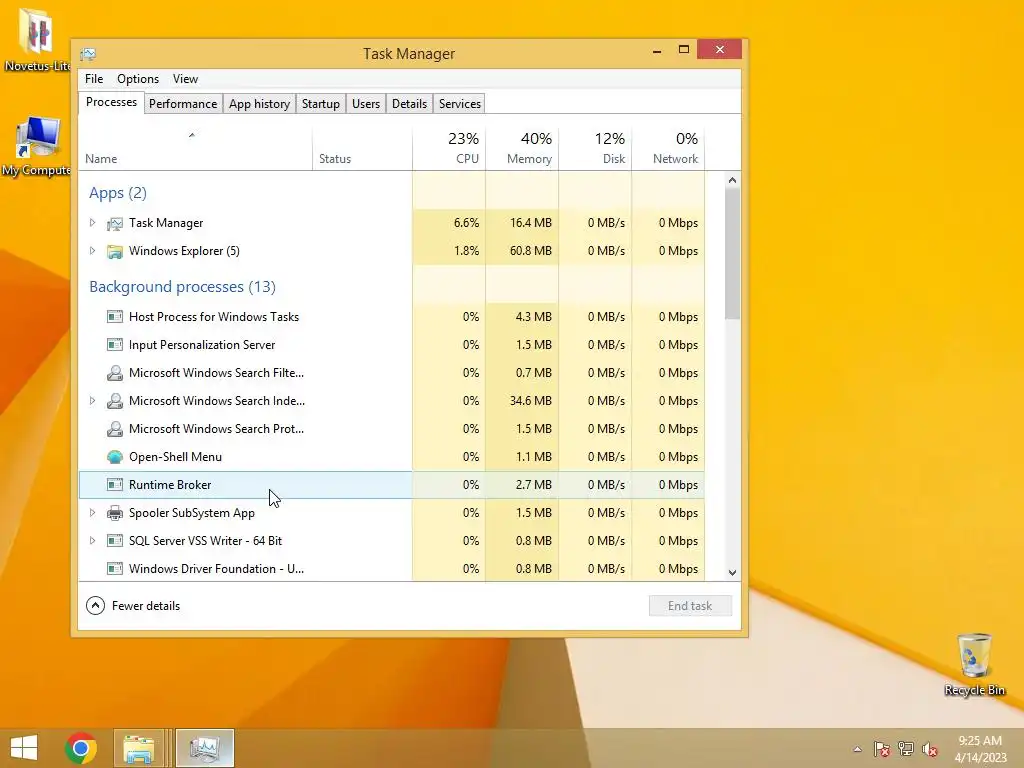The height and width of the screenshot is (768, 1024).
Task: Show hidden tray icons arrow
Action: [x=857, y=749]
